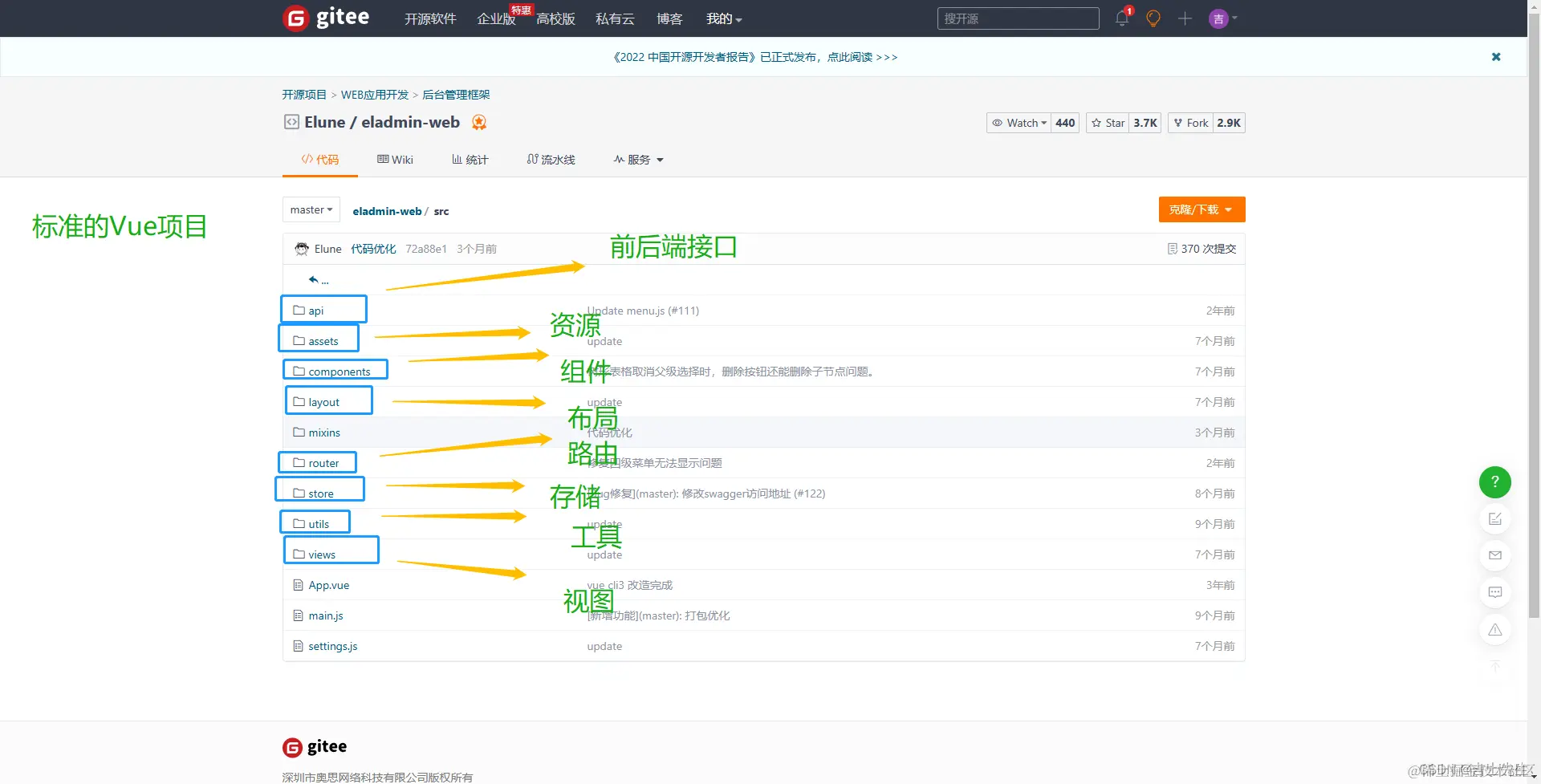The width and height of the screenshot is (1541, 784).
Task: Click the Elune committer avatar
Action: [x=302, y=249]
